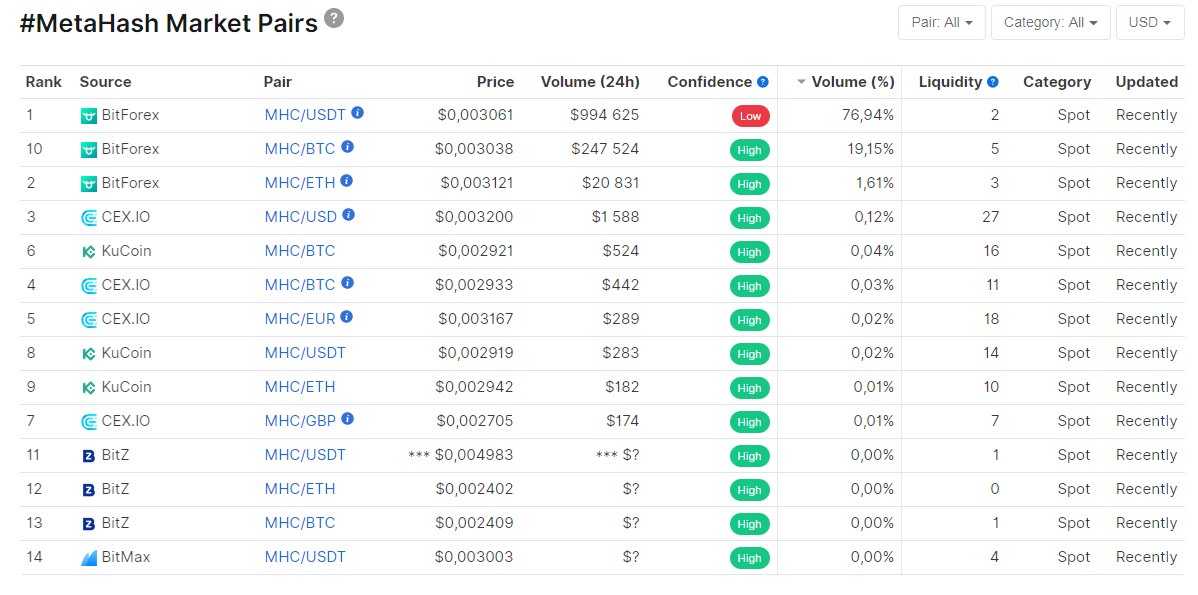Open the Category: All dropdown
The image size is (1198, 595).
(x=1051, y=22)
